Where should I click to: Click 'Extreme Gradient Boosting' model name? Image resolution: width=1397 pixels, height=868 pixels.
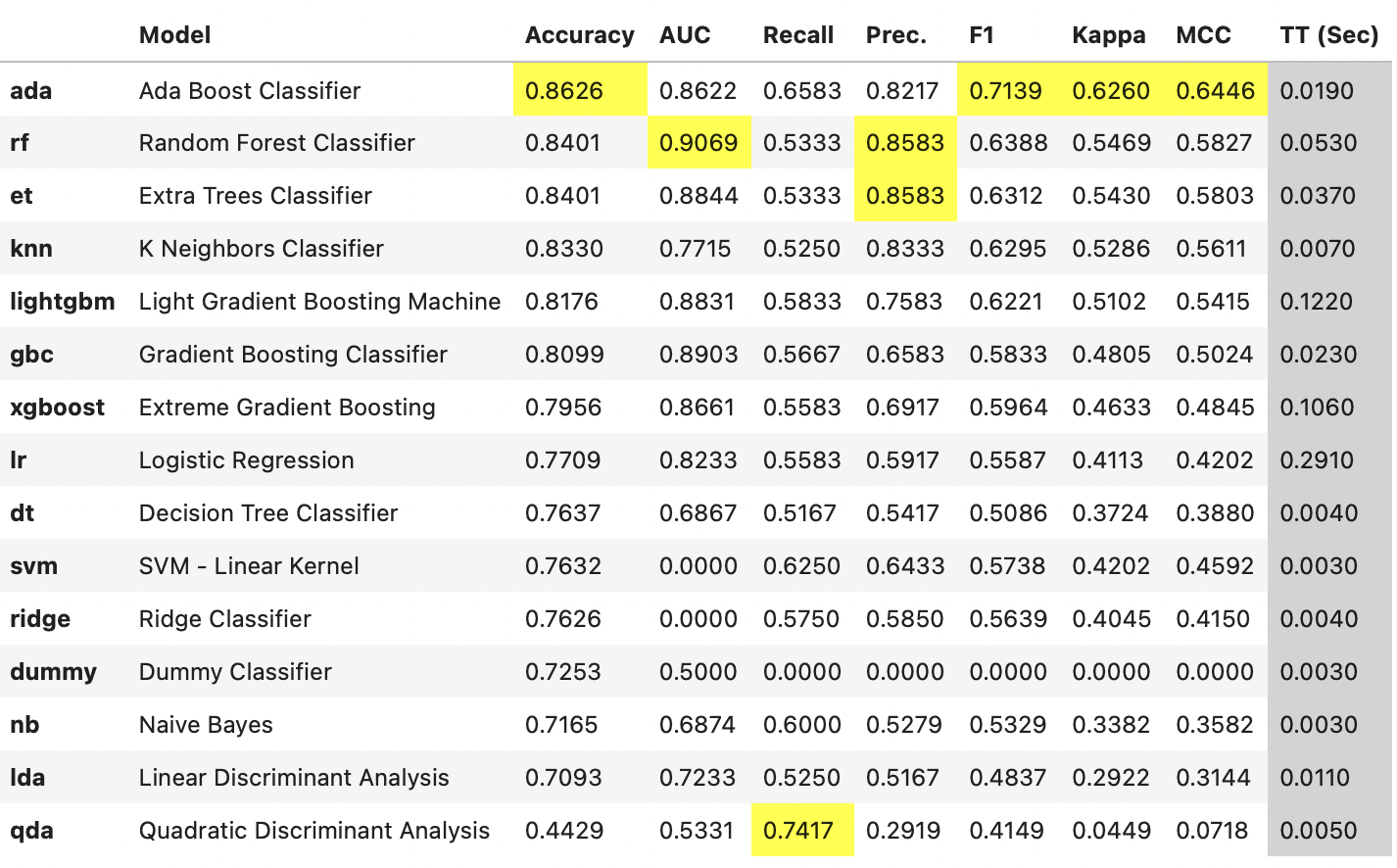pyautogui.click(x=287, y=408)
